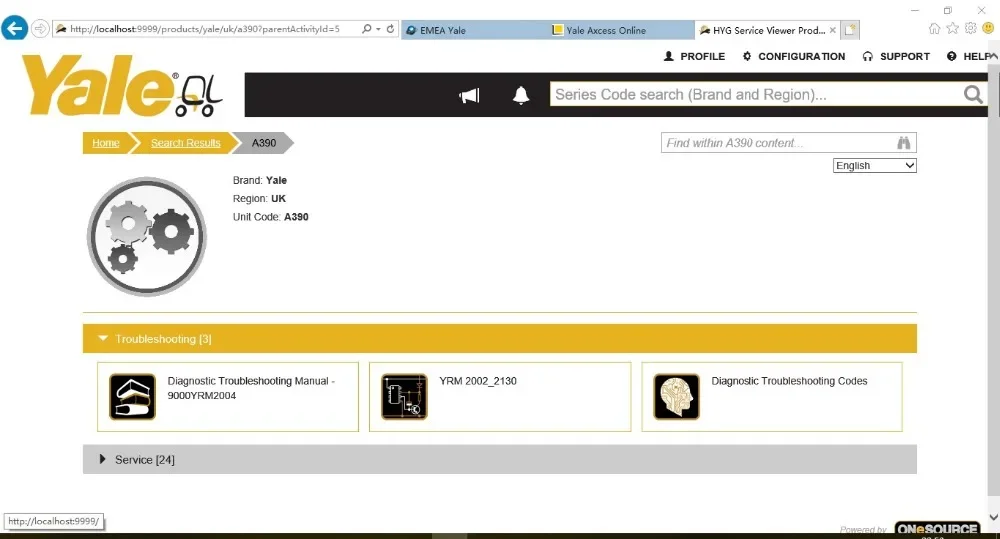Screen dimensions: 1000x539
Task: Open the English language dropdown
Action: 874,165
